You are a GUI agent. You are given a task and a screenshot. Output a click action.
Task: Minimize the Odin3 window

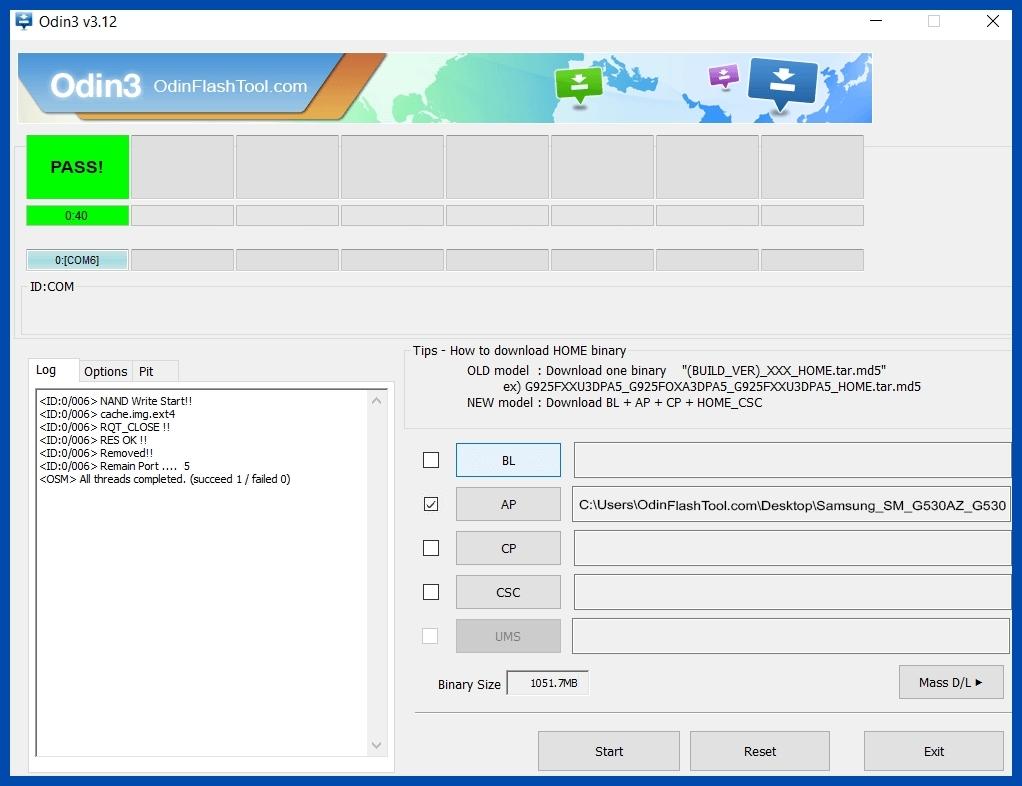click(x=876, y=21)
